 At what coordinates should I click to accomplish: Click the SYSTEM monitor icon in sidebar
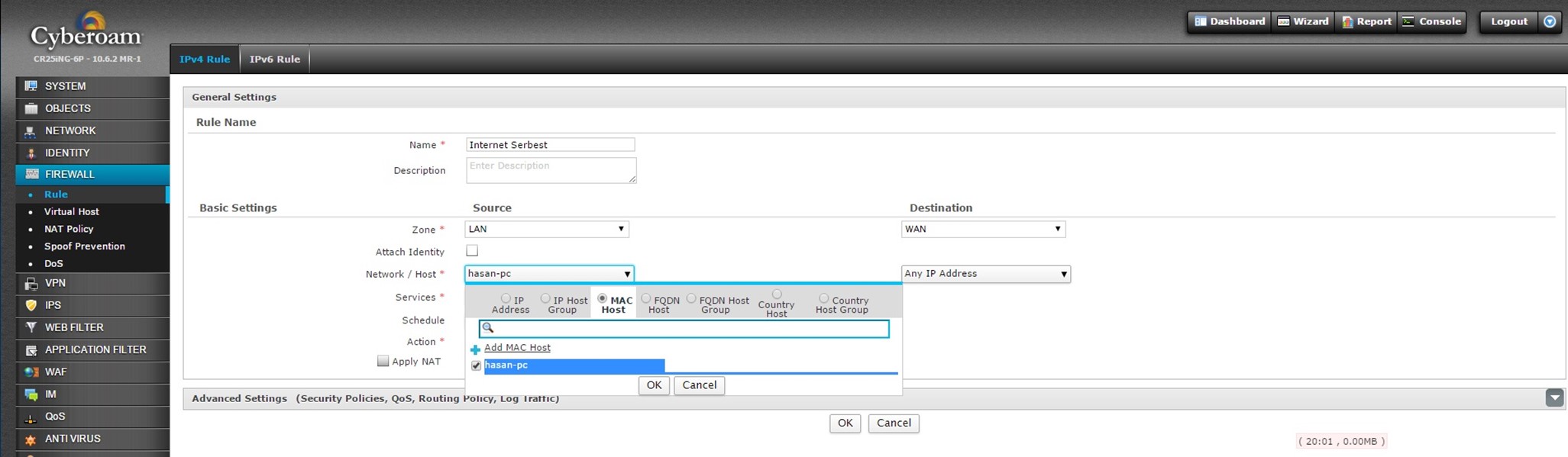point(31,86)
